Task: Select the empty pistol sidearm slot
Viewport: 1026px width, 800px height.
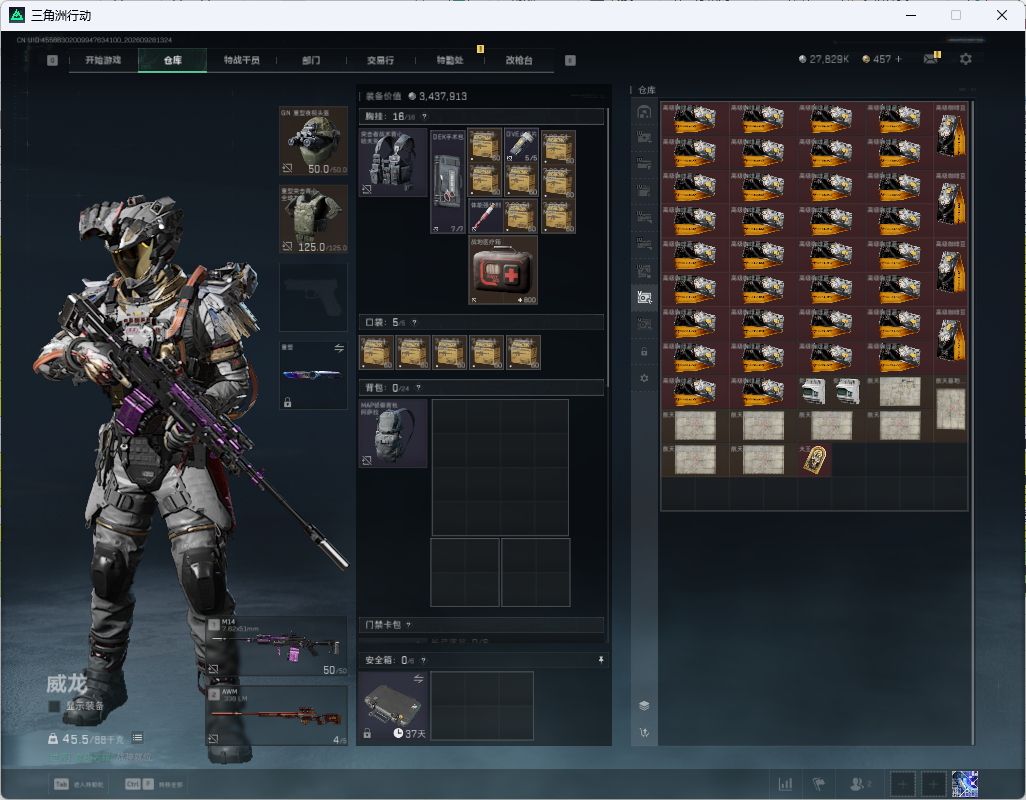Action: pos(313,297)
